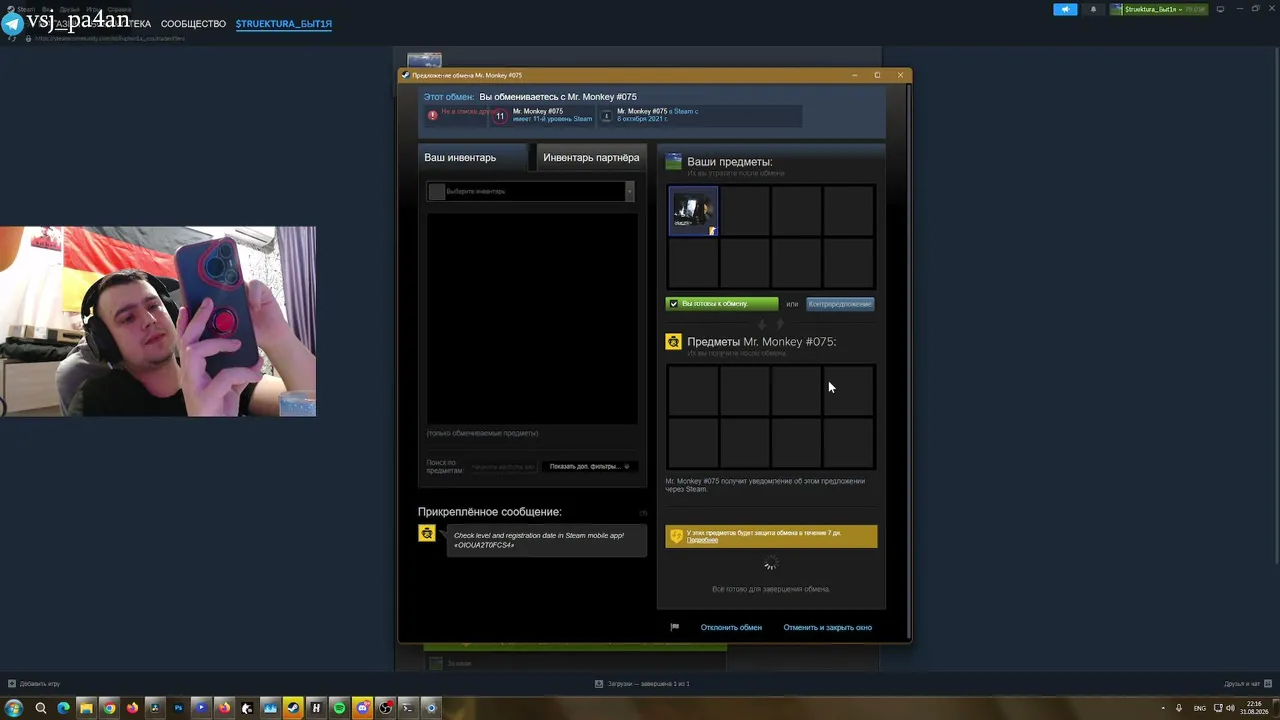Click Mr. Monkey #075 avatar beside Предметы
1280x720 pixels.
coord(674,342)
